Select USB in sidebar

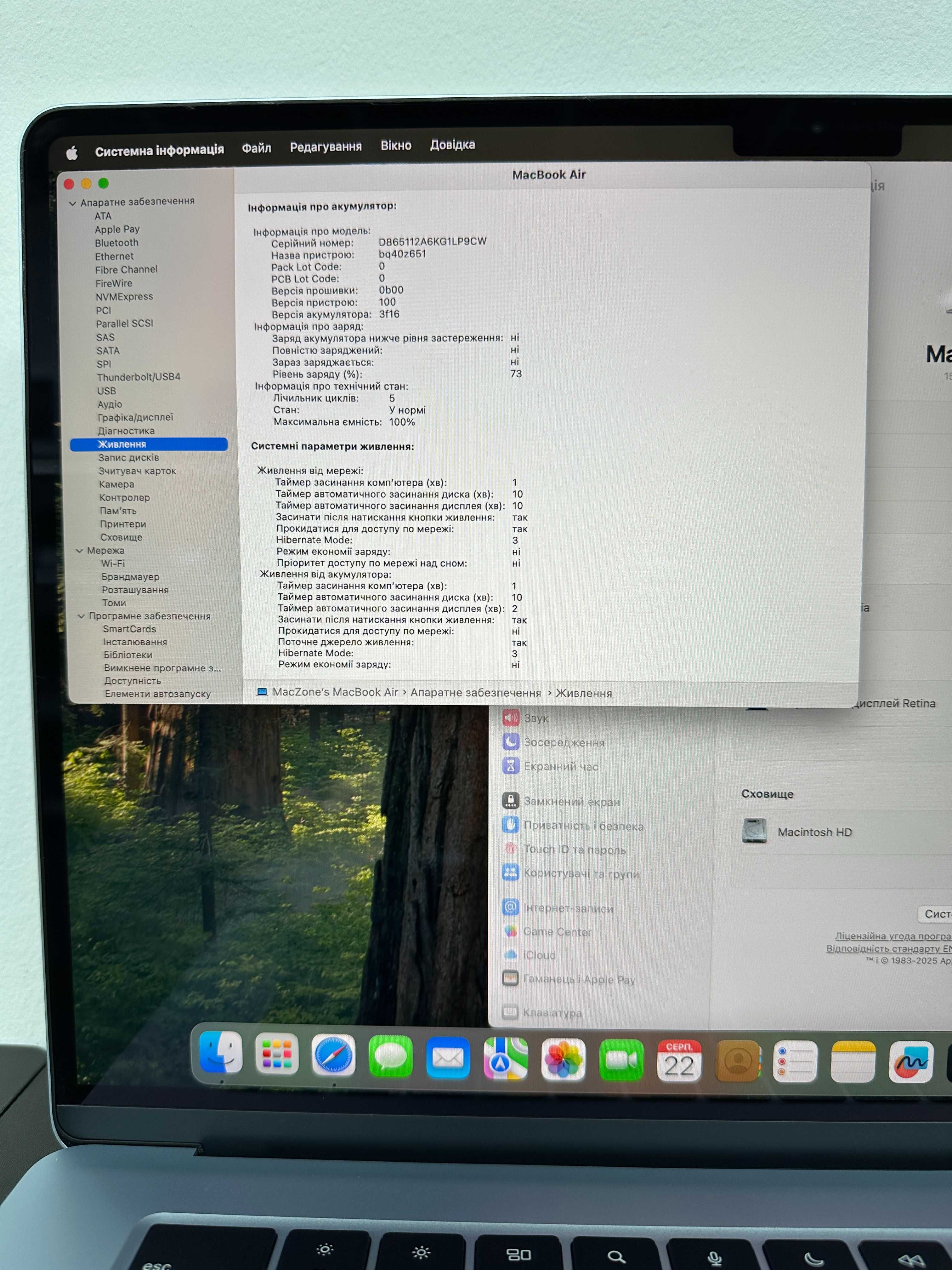106,391
